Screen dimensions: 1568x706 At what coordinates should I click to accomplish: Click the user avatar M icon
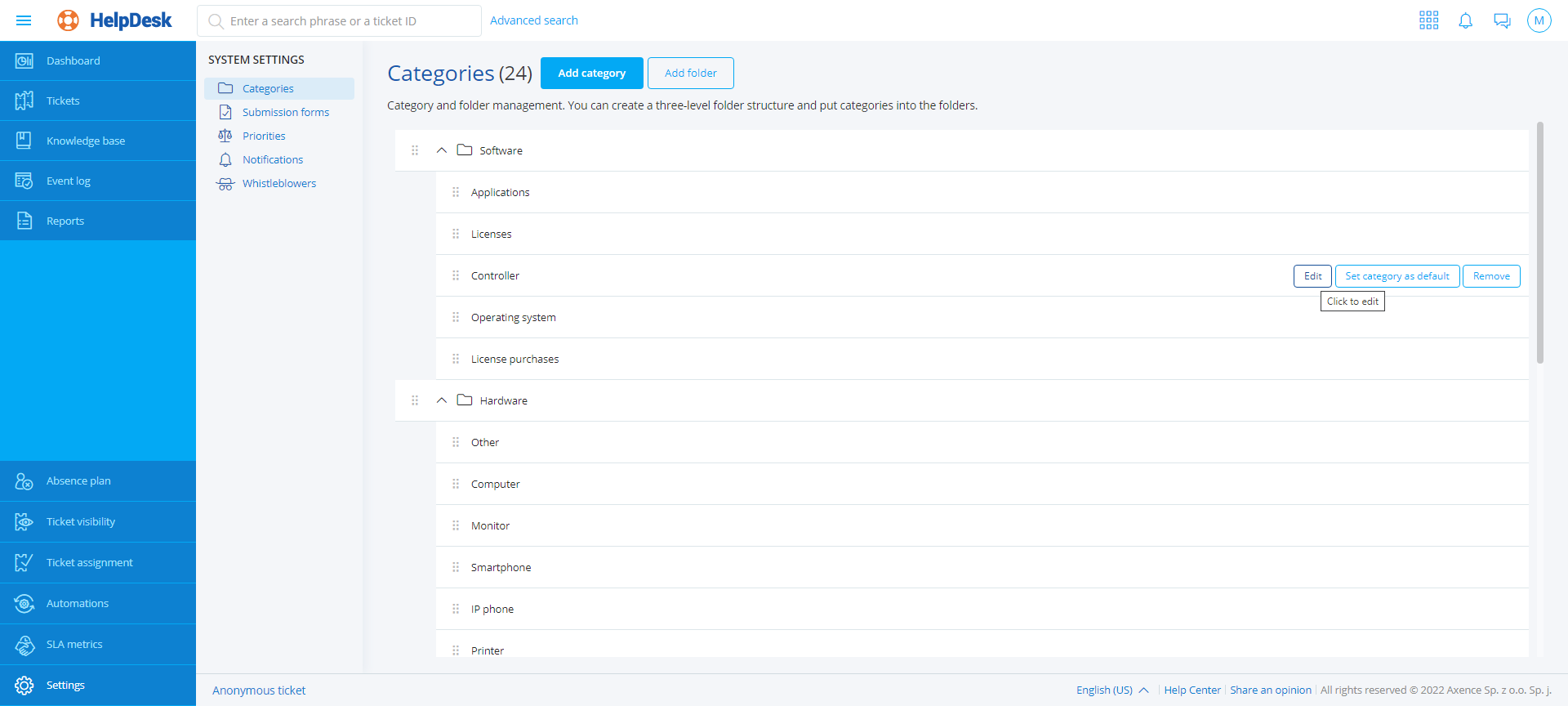coord(1539,20)
